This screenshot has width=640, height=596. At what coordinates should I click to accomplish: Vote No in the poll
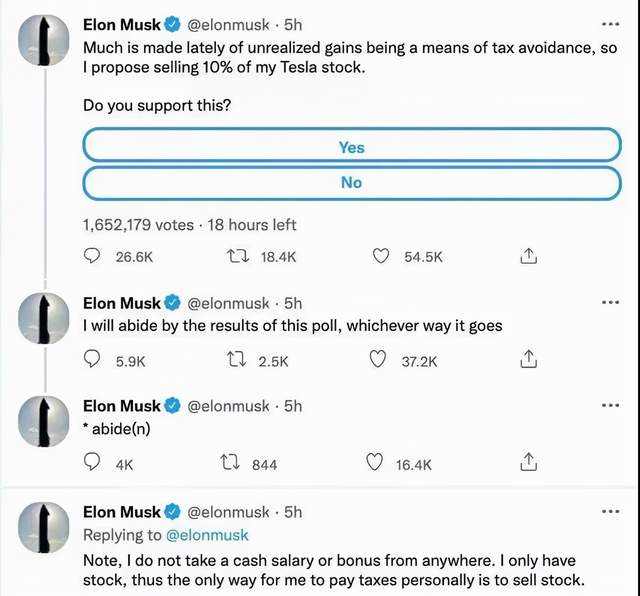pos(351,182)
